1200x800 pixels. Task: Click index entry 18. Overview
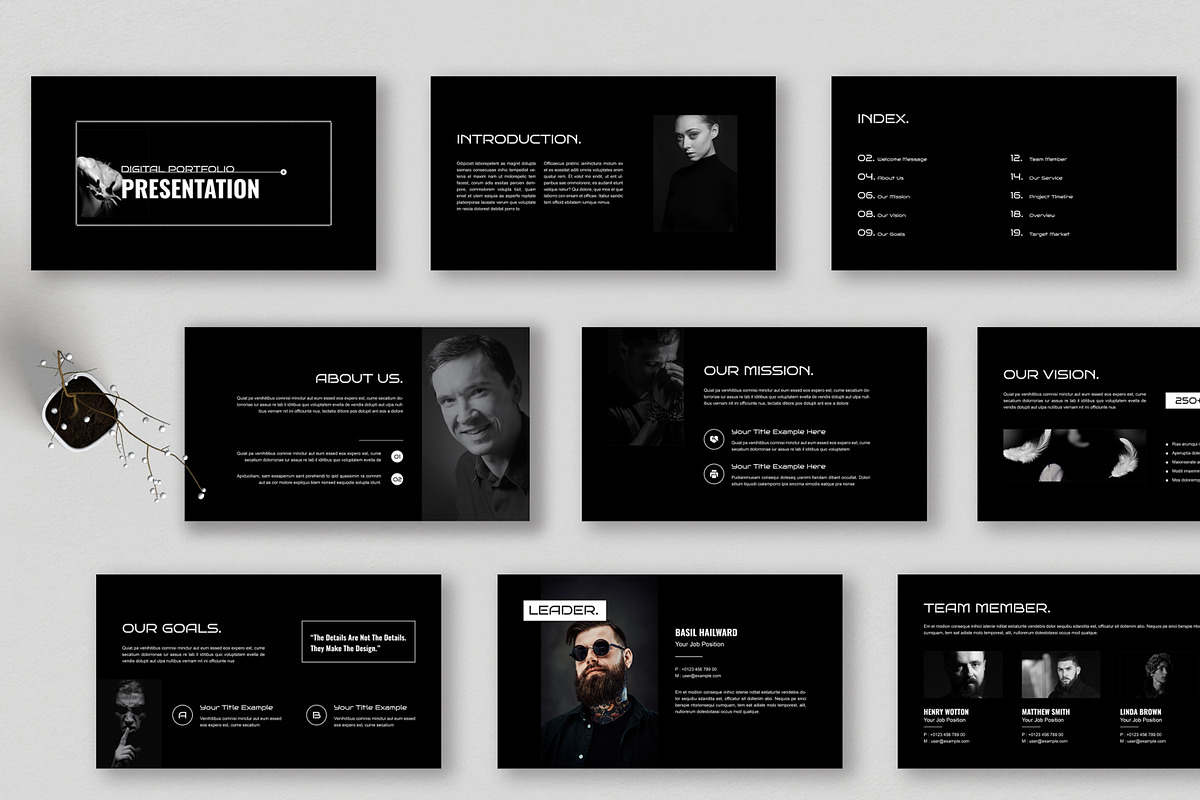(x=1032, y=215)
